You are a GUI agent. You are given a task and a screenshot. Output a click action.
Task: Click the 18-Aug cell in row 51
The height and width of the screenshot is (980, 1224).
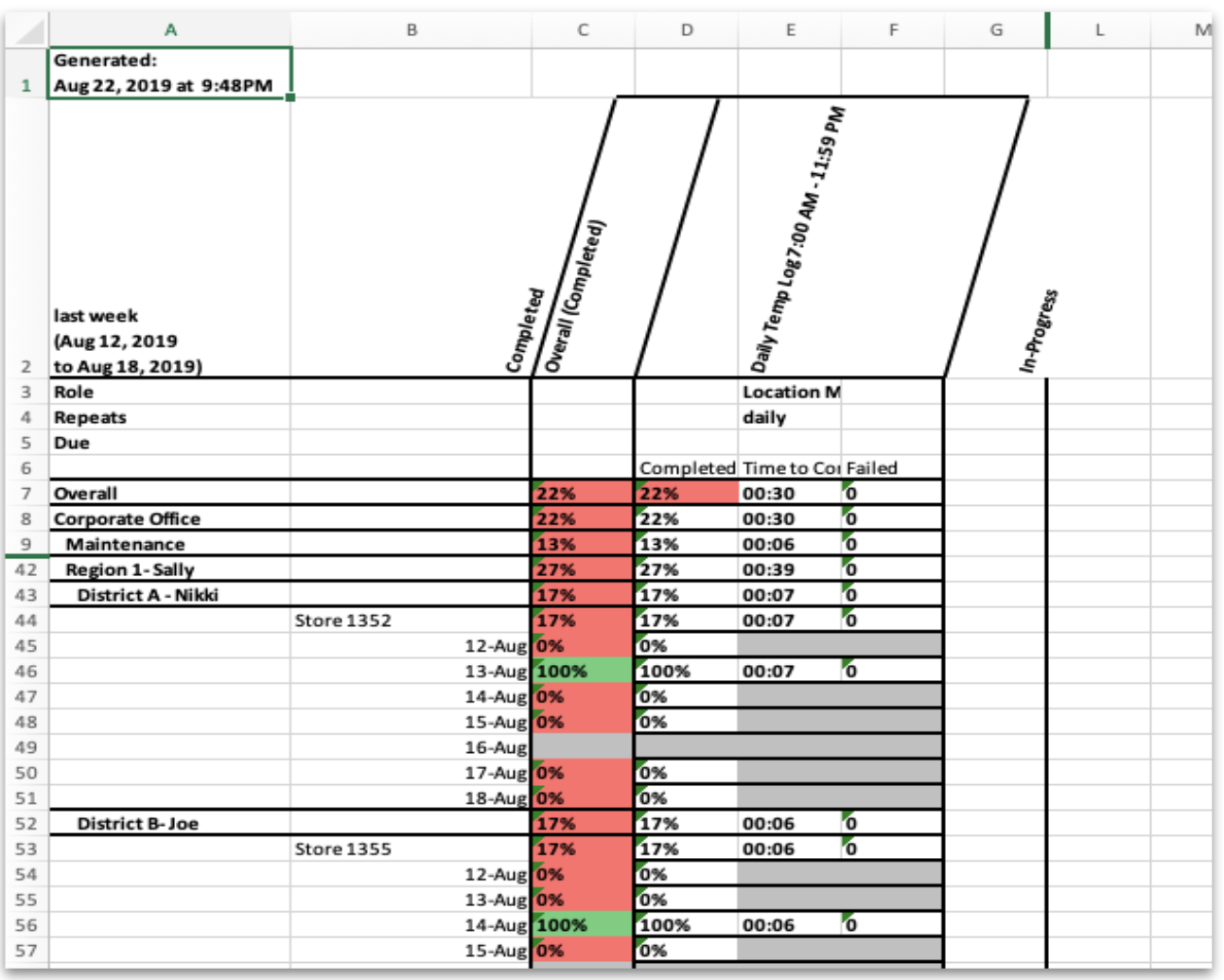click(411, 798)
